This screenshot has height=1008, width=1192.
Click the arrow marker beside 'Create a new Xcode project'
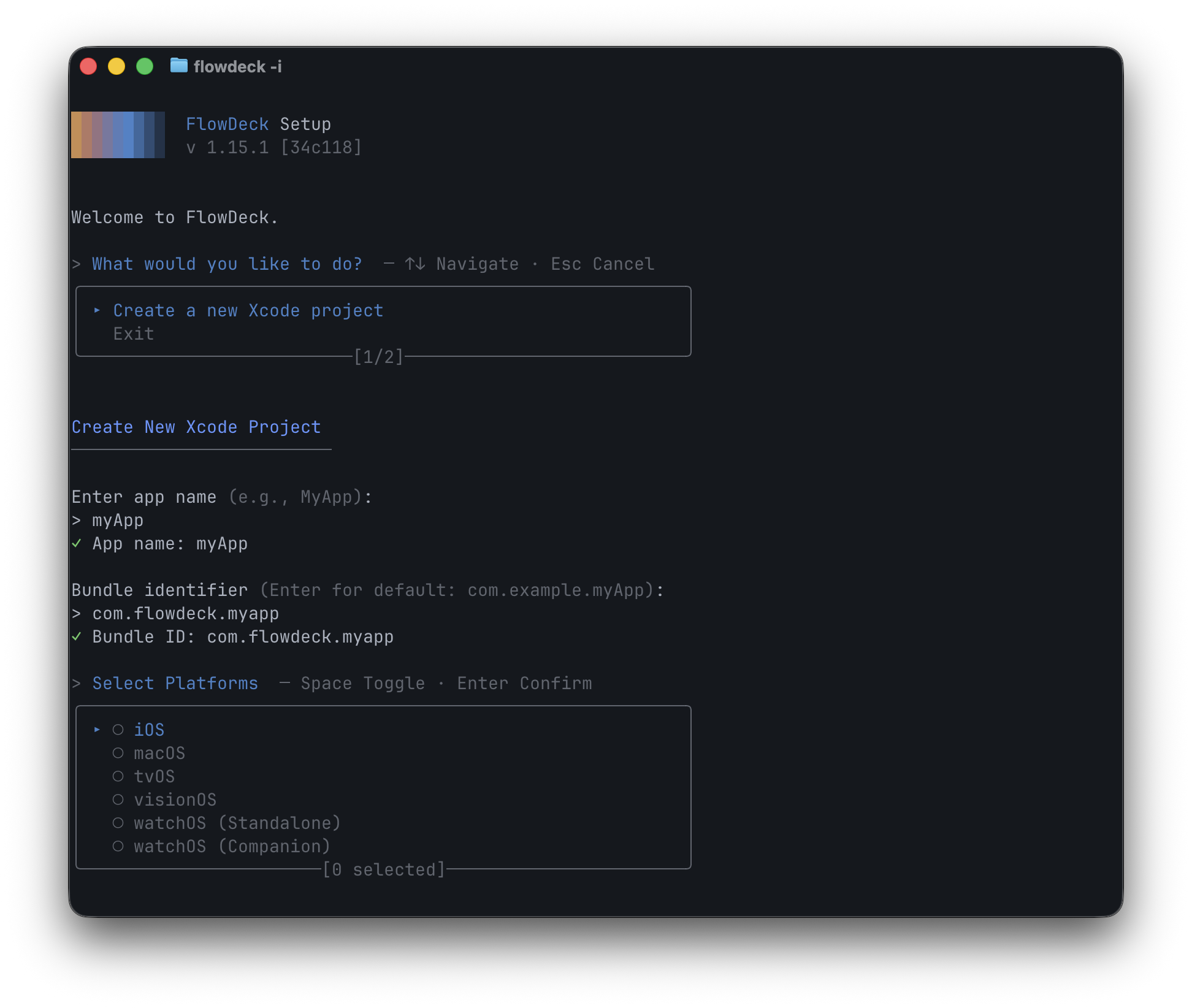(97, 311)
